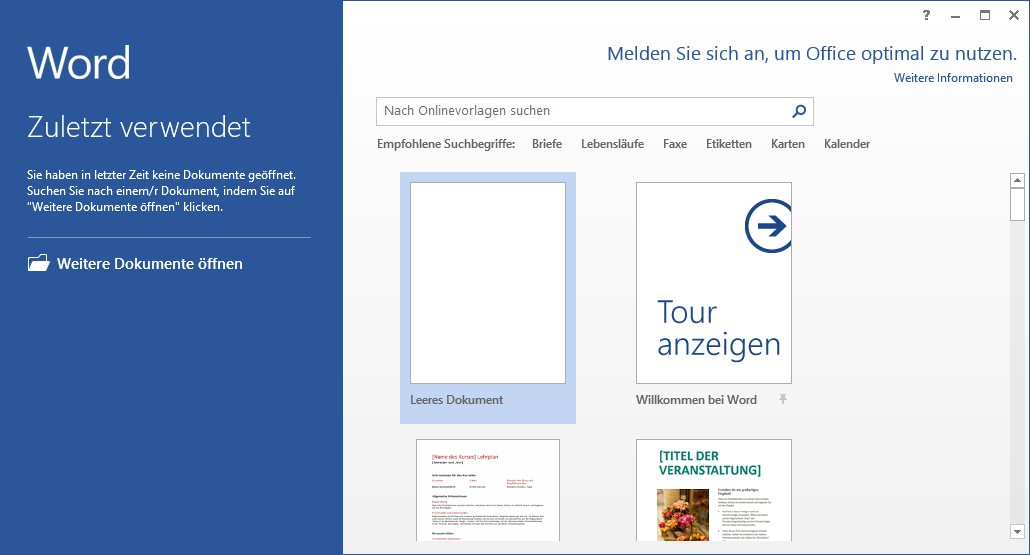Pin the Willkommen bei Word template

pyautogui.click(x=783, y=400)
